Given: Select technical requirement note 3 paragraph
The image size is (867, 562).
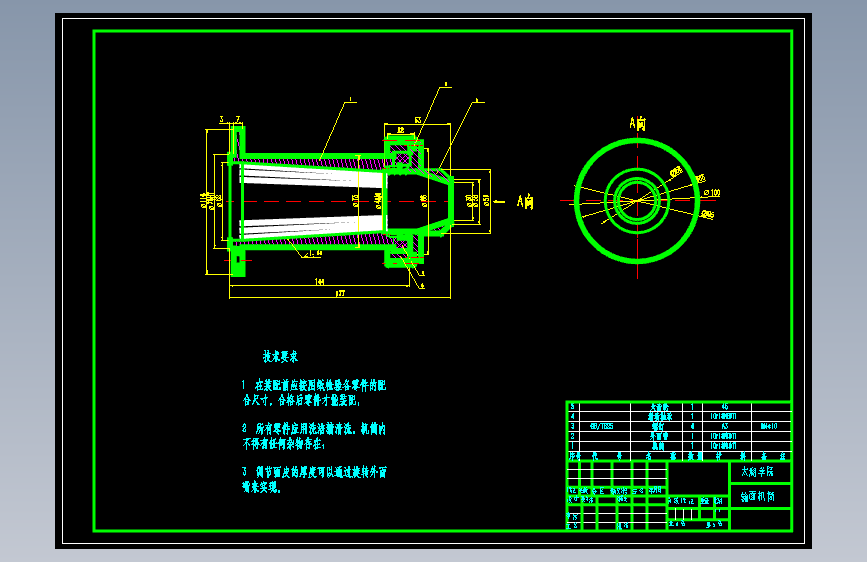Looking at the screenshot, I should (314, 480).
